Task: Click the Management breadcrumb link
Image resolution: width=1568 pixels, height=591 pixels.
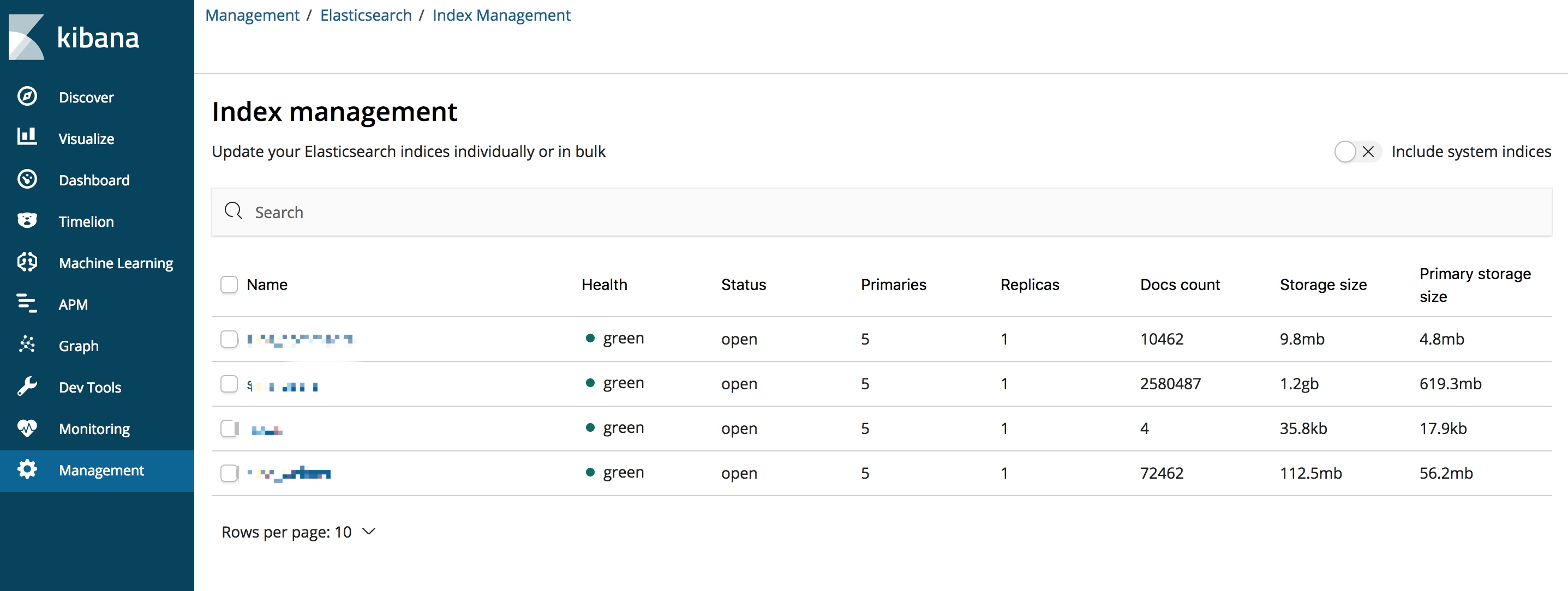Action: 252,15
